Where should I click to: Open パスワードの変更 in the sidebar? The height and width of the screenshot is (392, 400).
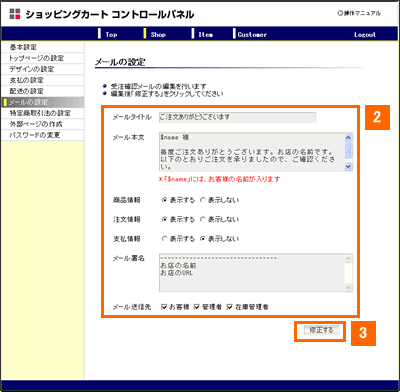[x=42, y=135]
